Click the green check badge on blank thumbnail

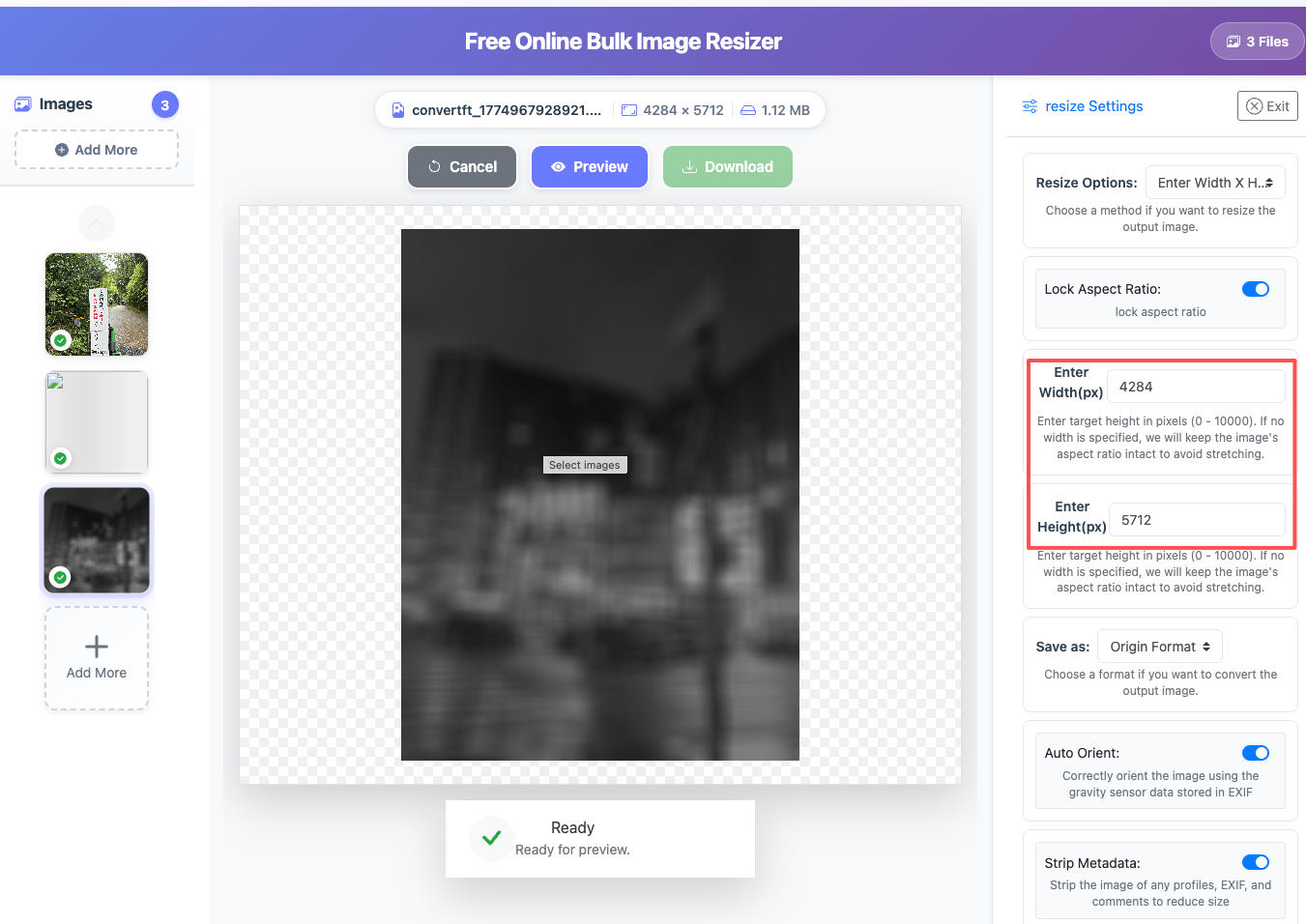pos(61,458)
